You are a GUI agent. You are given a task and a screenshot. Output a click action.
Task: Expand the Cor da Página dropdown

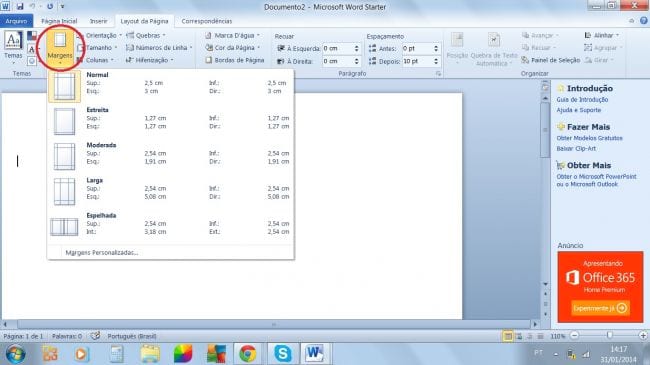tap(233, 48)
